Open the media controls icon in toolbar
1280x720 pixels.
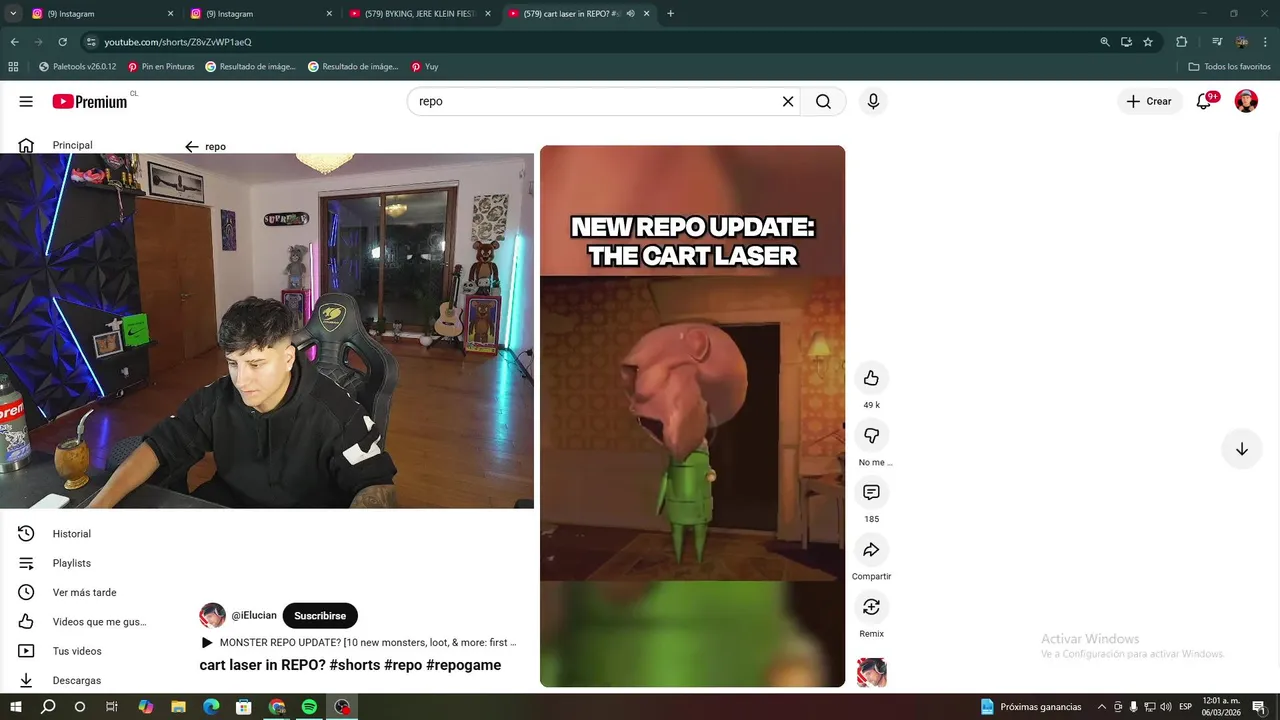[1217, 42]
